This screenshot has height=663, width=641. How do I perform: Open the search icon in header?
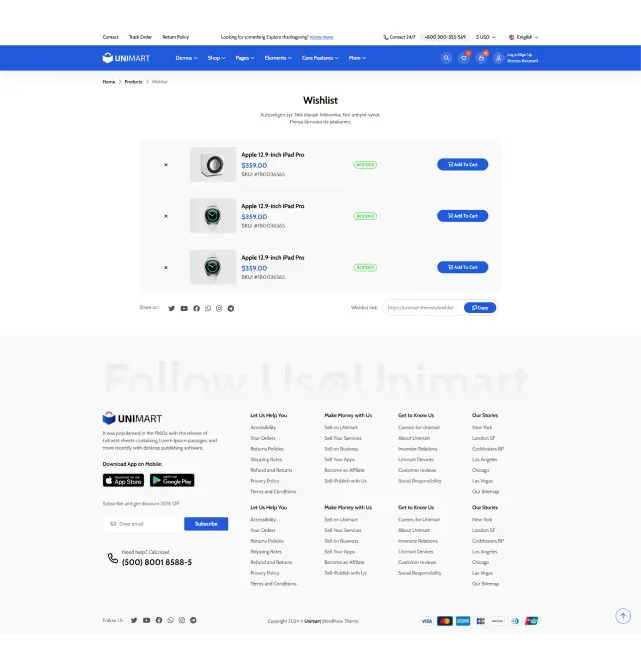tap(446, 58)
